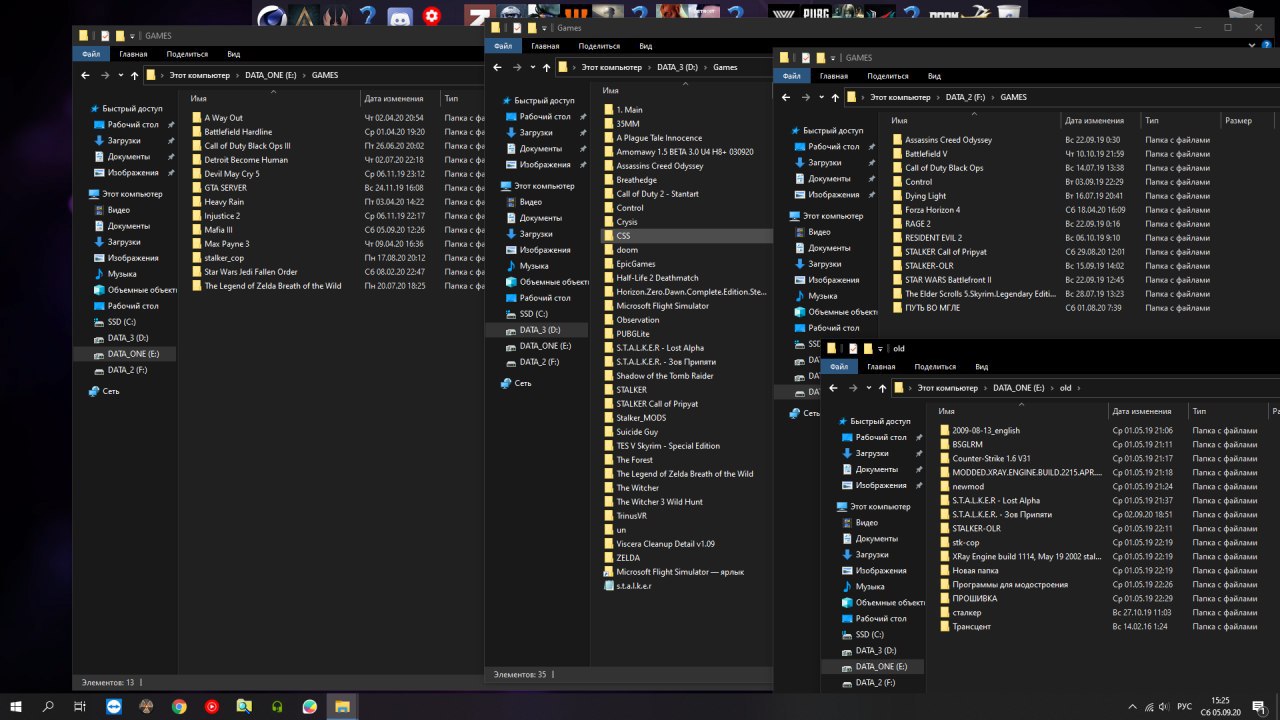Open the Вид tab in the F: GAMES window
The width and height of the screenshot is (1280, 720).
tap(934, 76)
